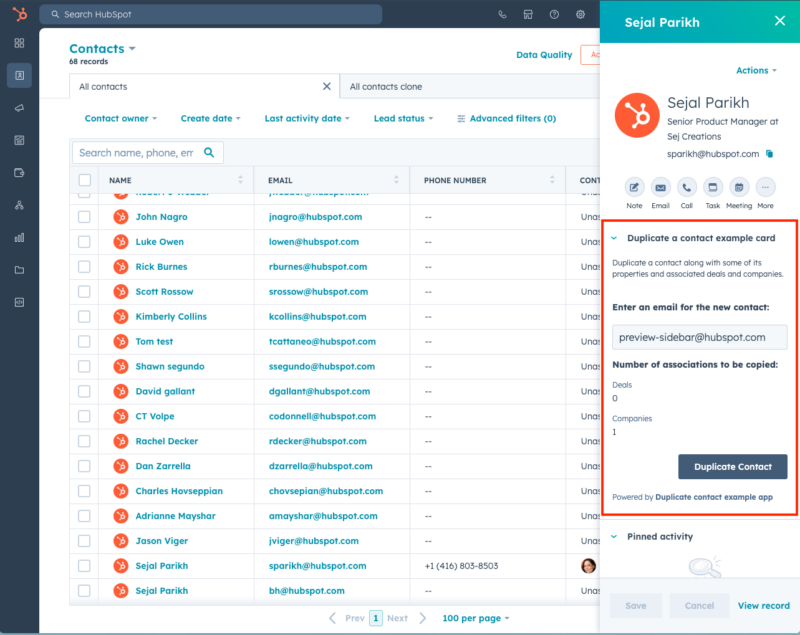The width and height of the screenshot is (800, 635).
Task: Open John Nagro's contact record
Action: (161, 217)
